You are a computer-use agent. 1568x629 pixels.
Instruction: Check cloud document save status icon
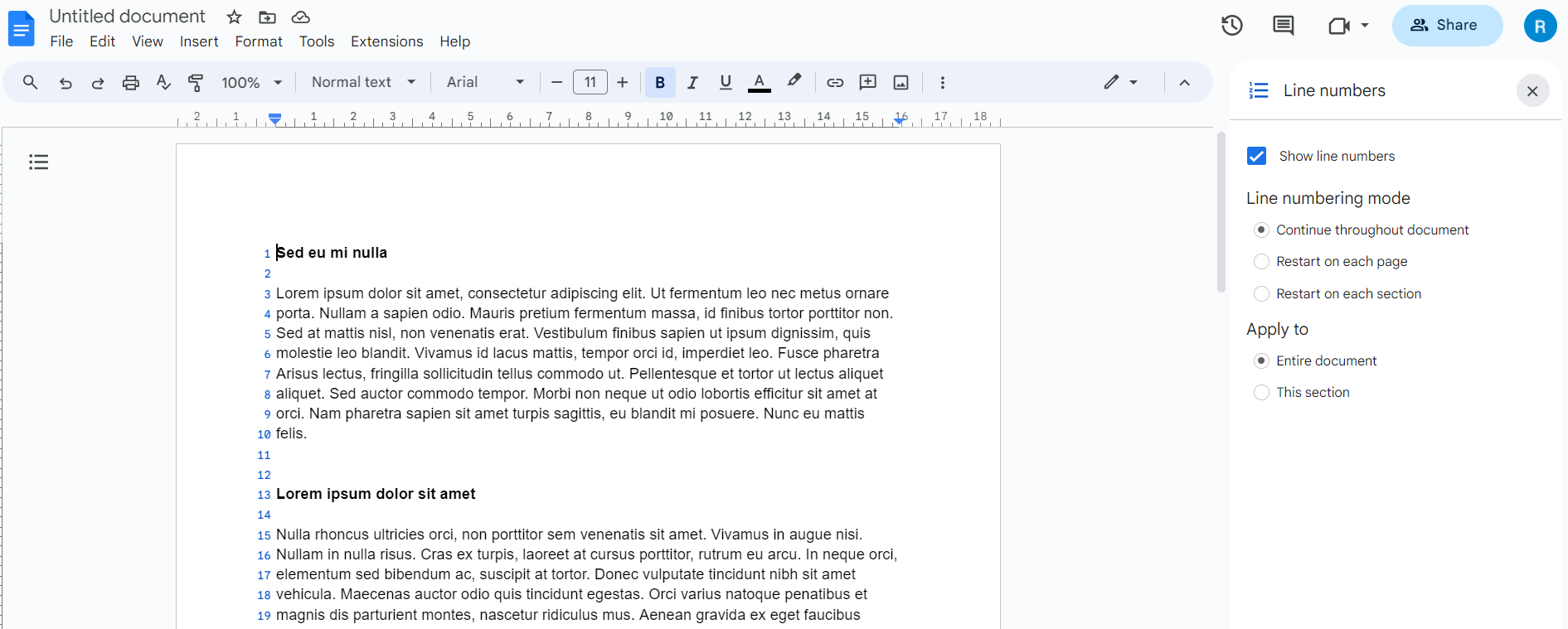301,17
